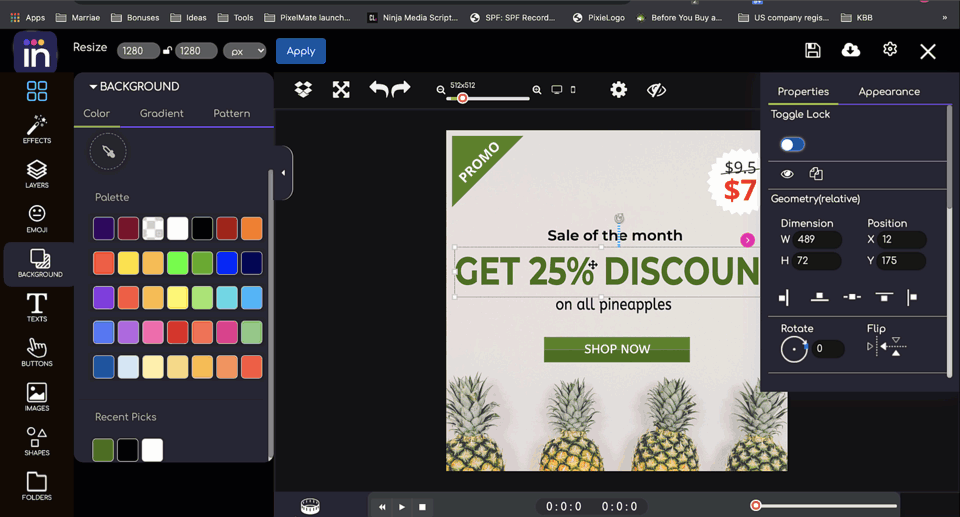Open the px unit dropdown
This screenshot has width=960, height=517.
tap(244, 51)
